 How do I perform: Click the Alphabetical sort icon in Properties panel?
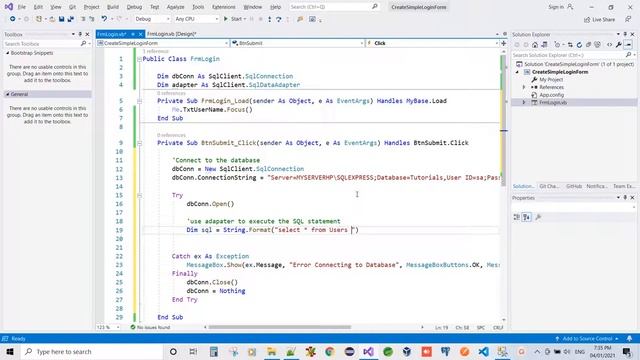coord(527,217)
